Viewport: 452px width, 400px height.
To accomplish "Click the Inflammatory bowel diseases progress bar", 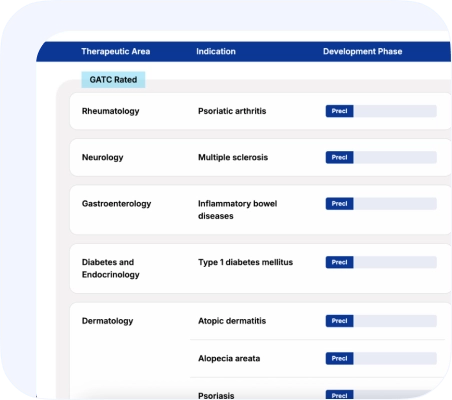I will (381, 204).
